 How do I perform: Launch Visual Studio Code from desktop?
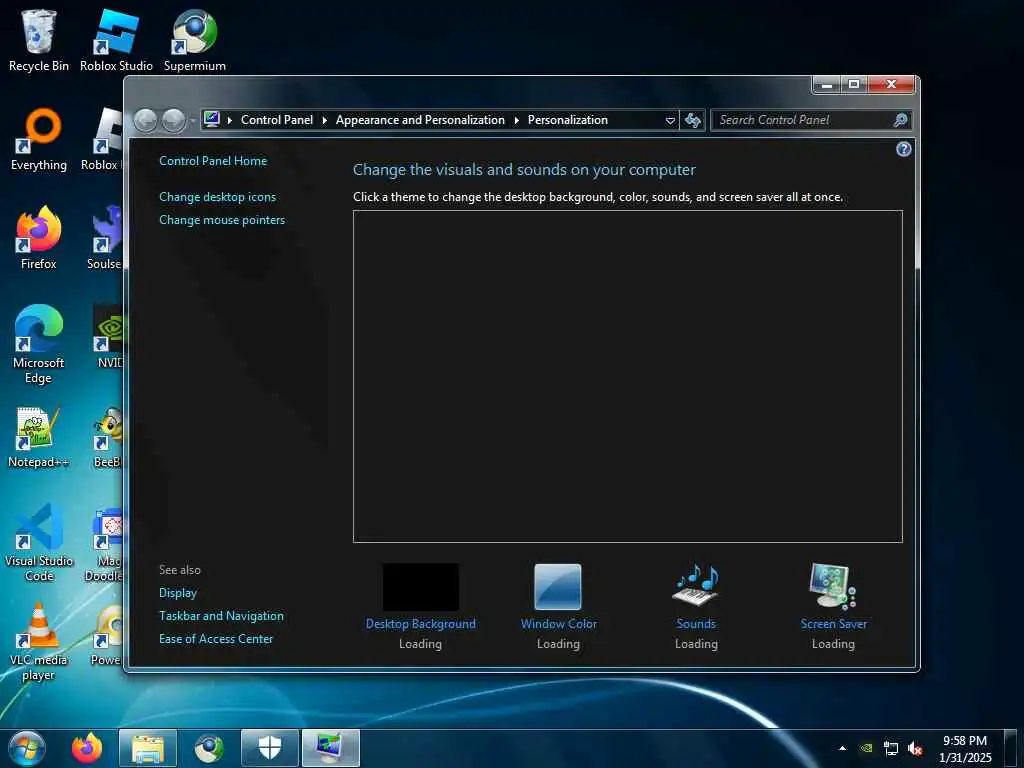[39, 543]
